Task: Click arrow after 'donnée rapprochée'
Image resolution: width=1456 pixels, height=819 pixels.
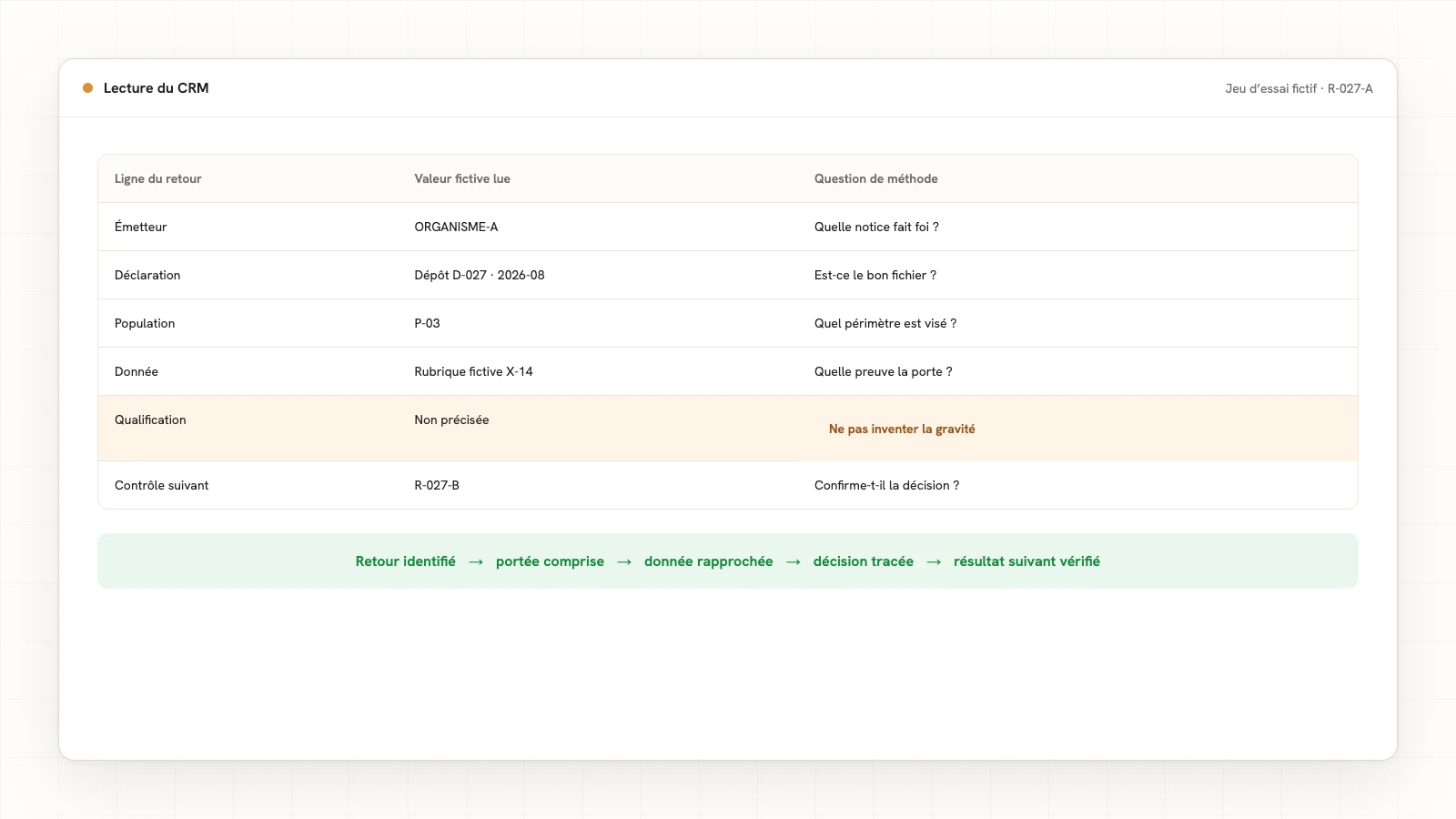Action: 794,562
